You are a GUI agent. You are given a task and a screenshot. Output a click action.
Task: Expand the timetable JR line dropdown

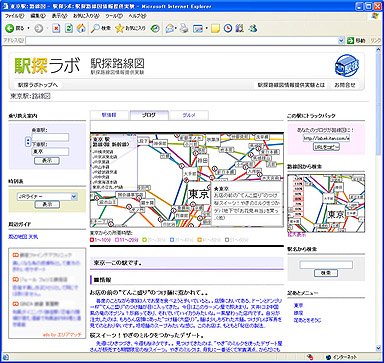pos(74,197)
